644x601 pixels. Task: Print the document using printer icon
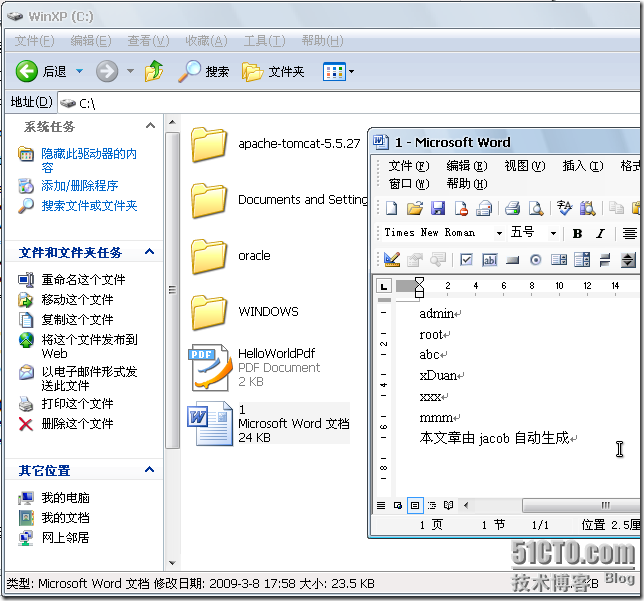click(x=513, y=208)
